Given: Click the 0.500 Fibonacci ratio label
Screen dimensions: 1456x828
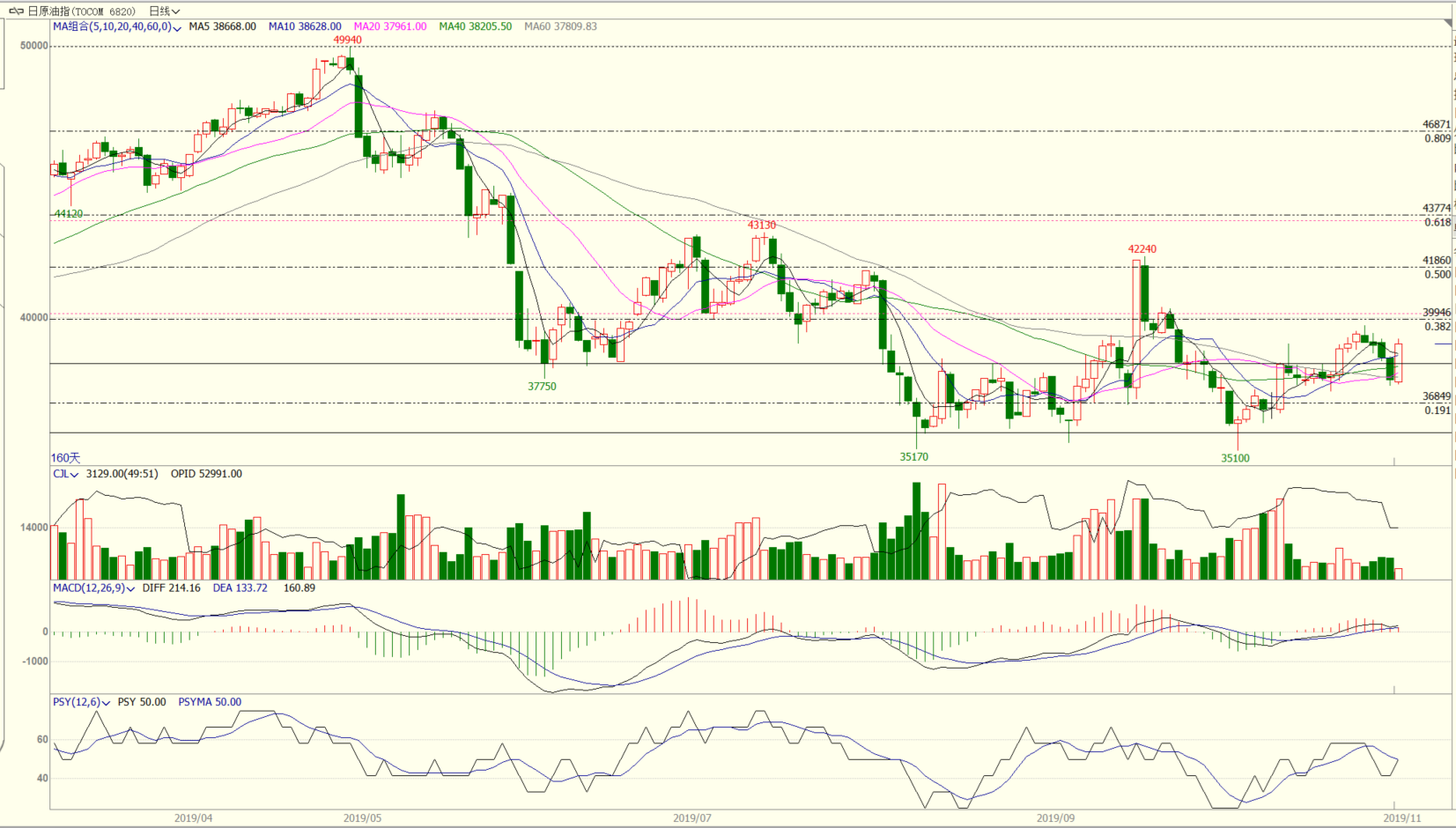Looking at the screenshot, I should point(1438,275).
